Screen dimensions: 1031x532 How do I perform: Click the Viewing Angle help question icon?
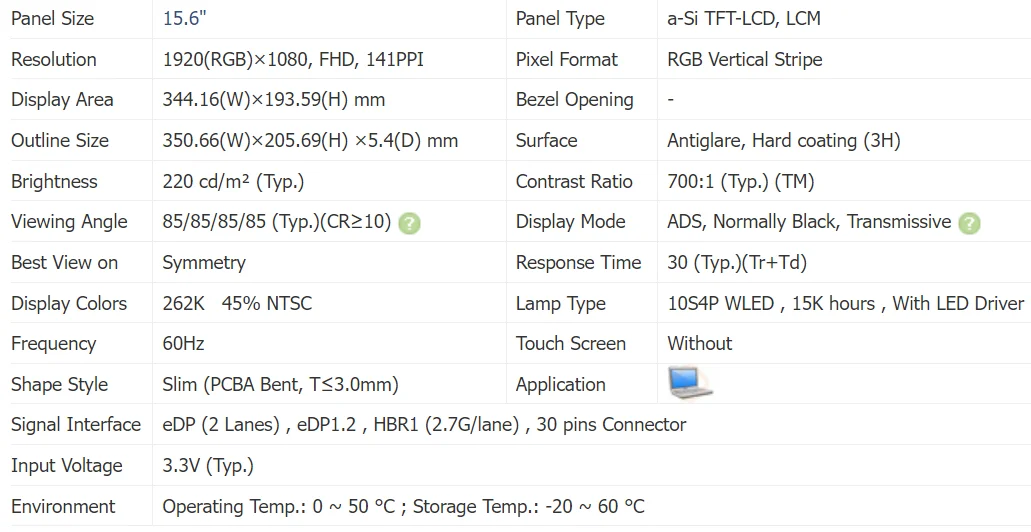pyautogui.click(x=409, y=224)
